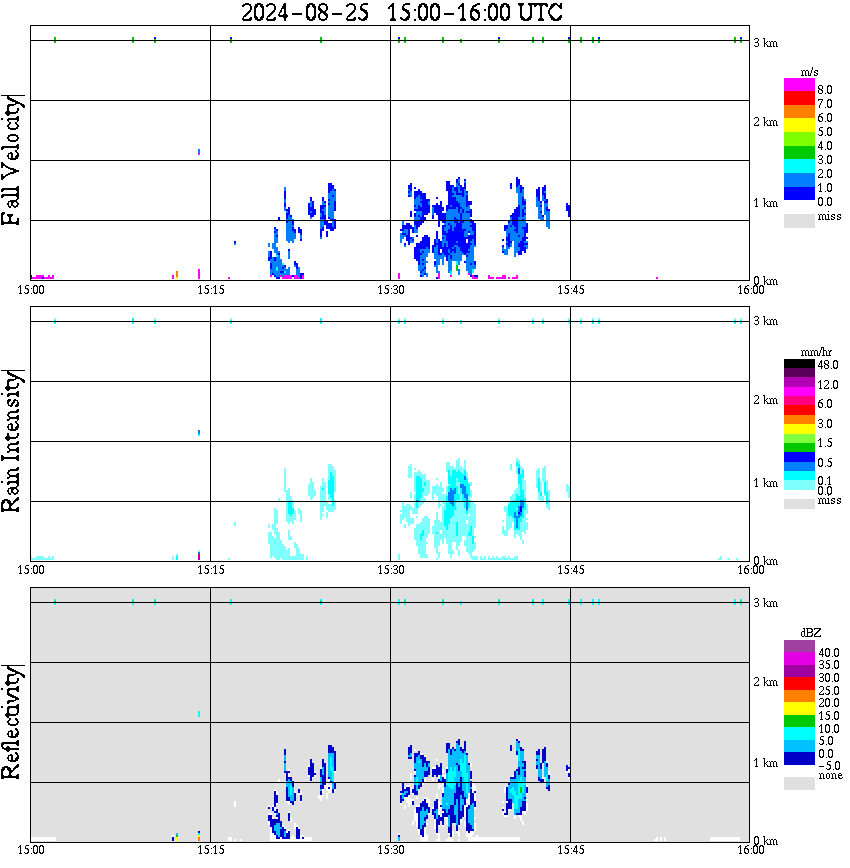Click the m/s legend unit label
The image size is (850, 868).
[809, 73]
